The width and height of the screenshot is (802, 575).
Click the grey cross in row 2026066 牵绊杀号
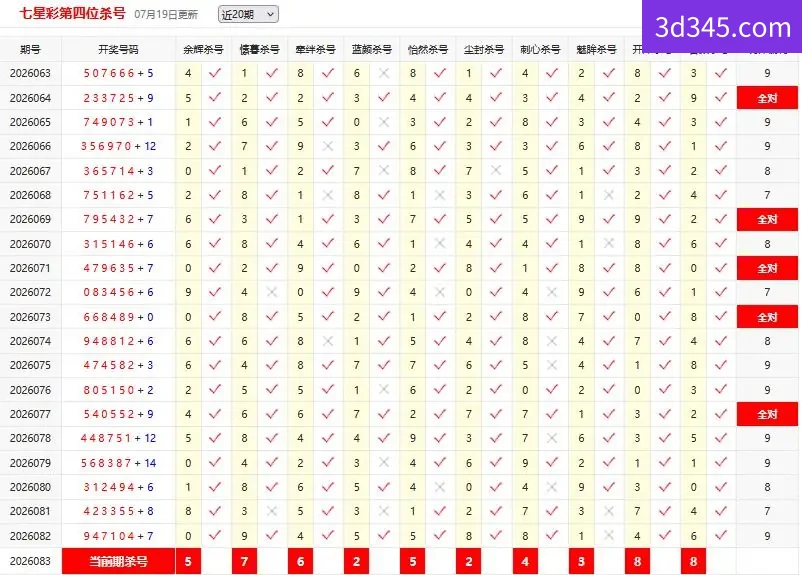click(x=328, y=146)
